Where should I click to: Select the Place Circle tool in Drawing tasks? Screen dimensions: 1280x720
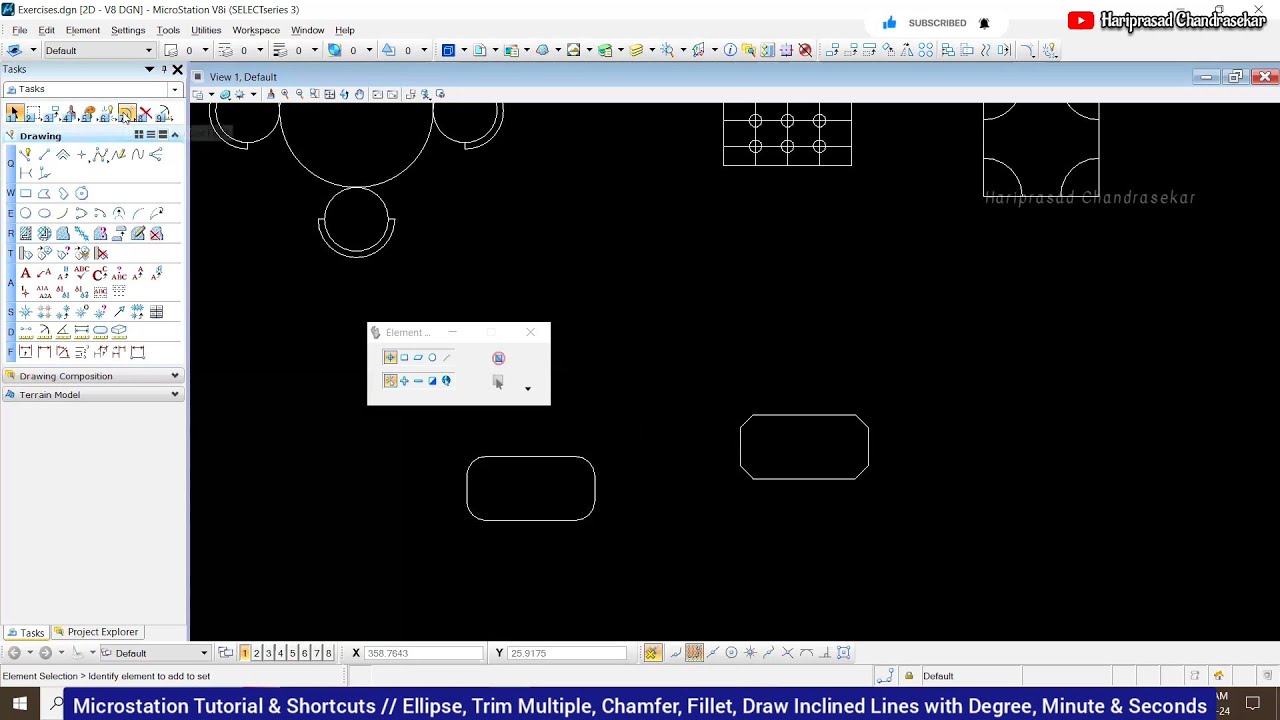click(x=26, y=213)
